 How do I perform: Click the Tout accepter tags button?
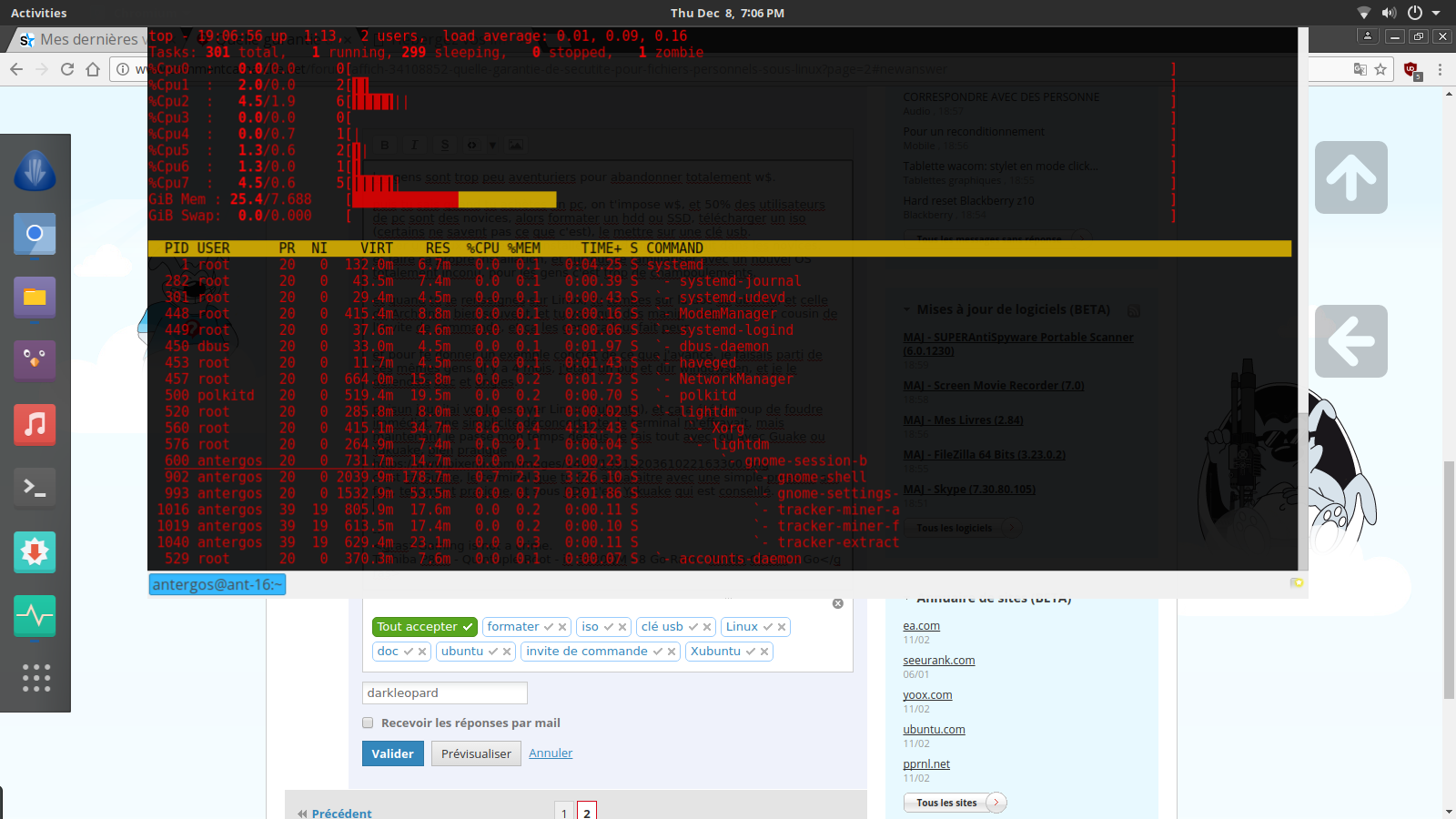pos(424,627)
